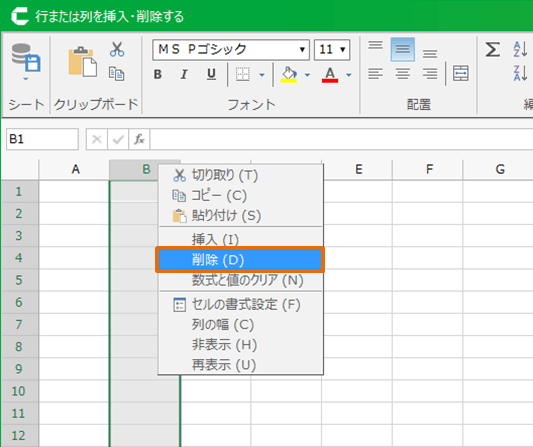Click the paste clipboard icon
This screenshot has width=533, height=447.
(x=82, y=61)
